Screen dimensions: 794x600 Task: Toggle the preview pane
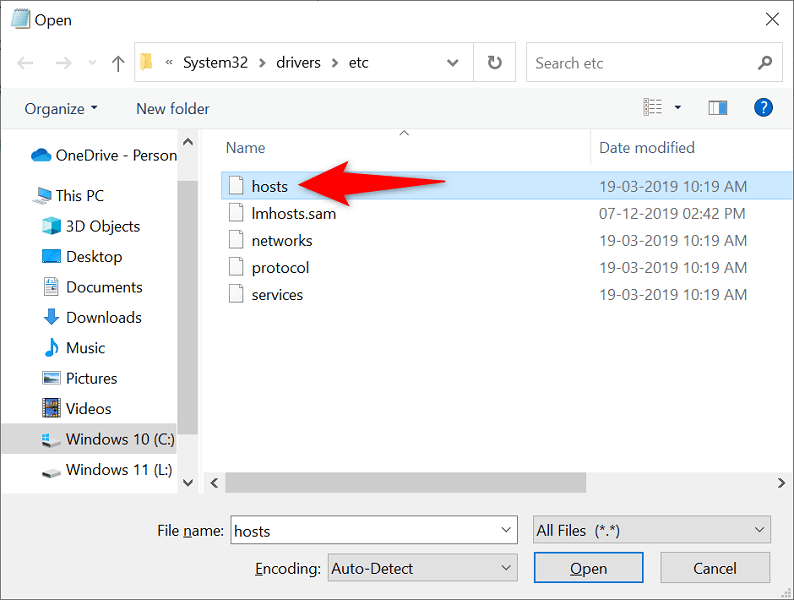click(718, 107)
